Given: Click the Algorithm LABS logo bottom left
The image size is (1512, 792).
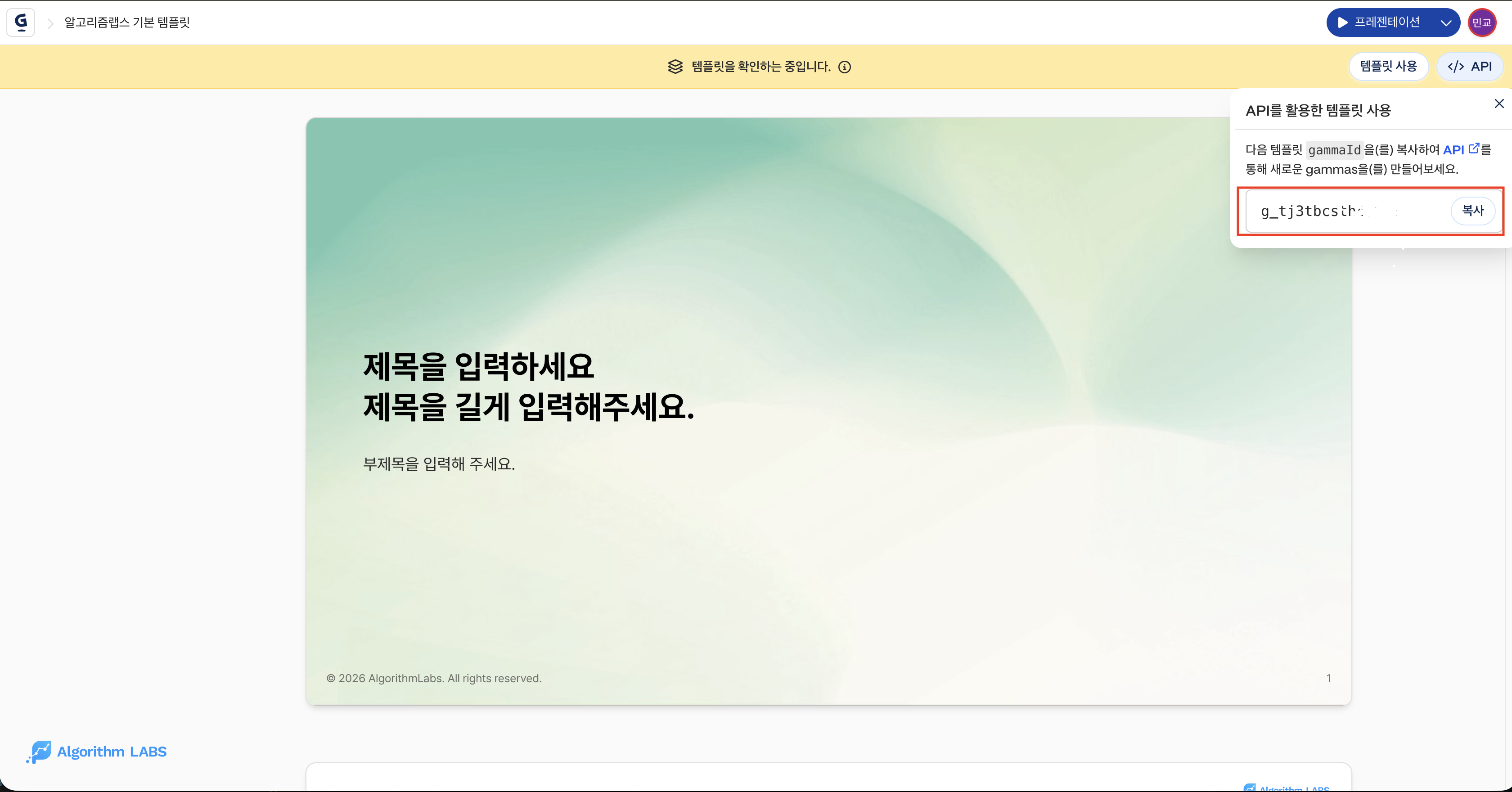Looking at the screenshot, I should [96, 752].
